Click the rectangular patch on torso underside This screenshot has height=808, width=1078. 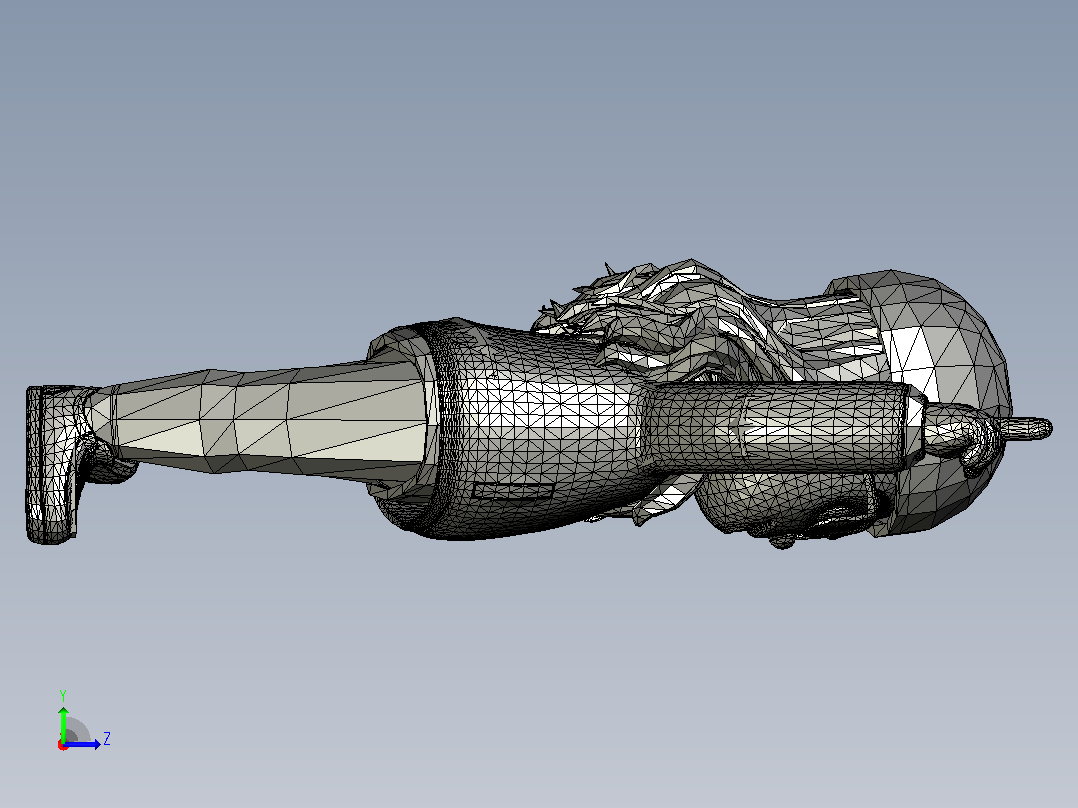514,490
